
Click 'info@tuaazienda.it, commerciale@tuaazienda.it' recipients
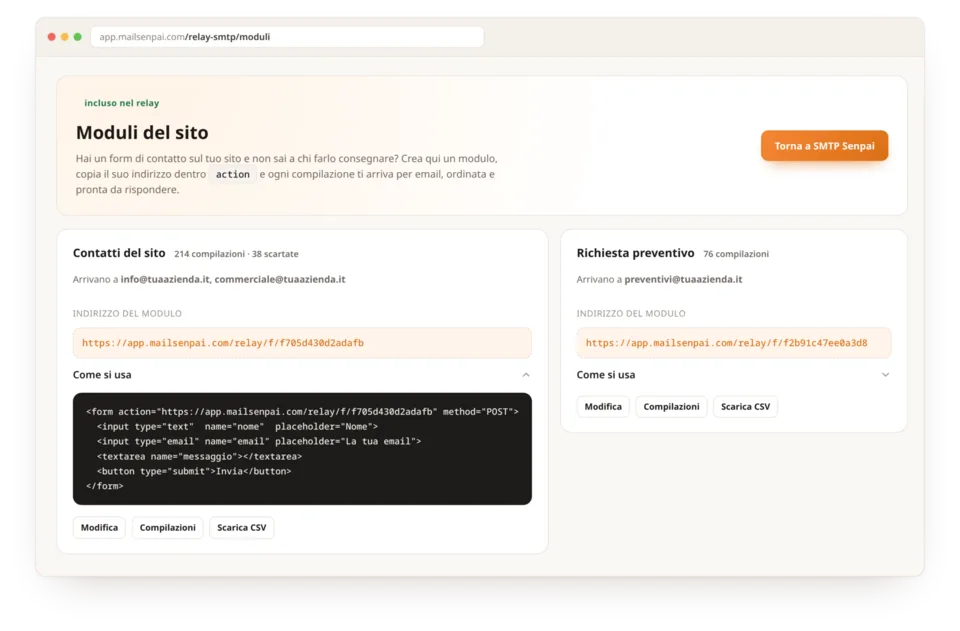pos(233,279)
